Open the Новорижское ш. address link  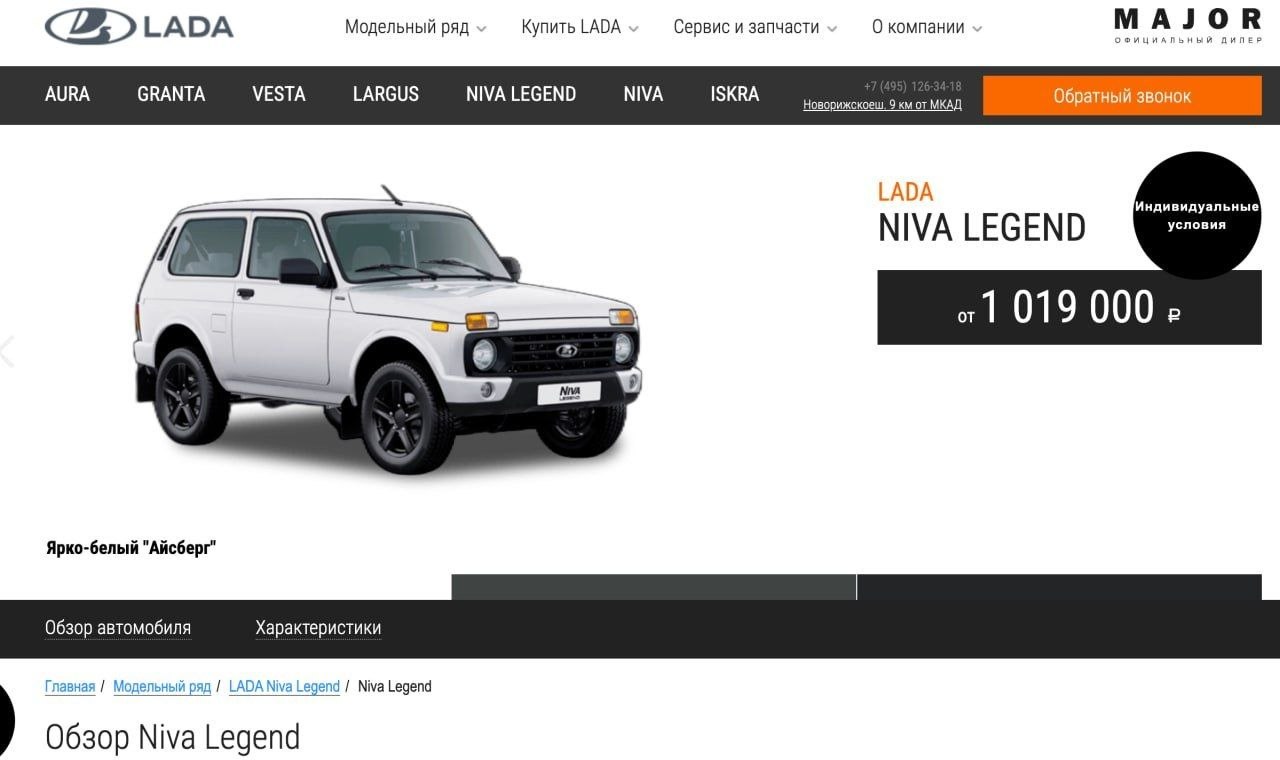click(882, 105)
